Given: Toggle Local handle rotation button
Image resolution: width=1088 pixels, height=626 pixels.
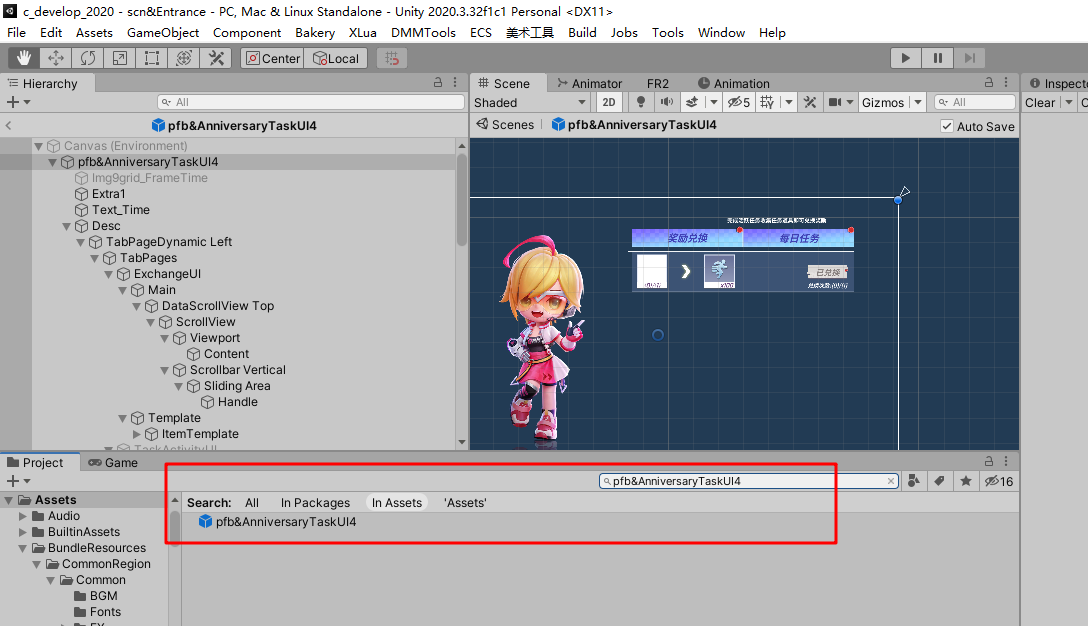Looking at the screenshot, I should tap(336, 58).
